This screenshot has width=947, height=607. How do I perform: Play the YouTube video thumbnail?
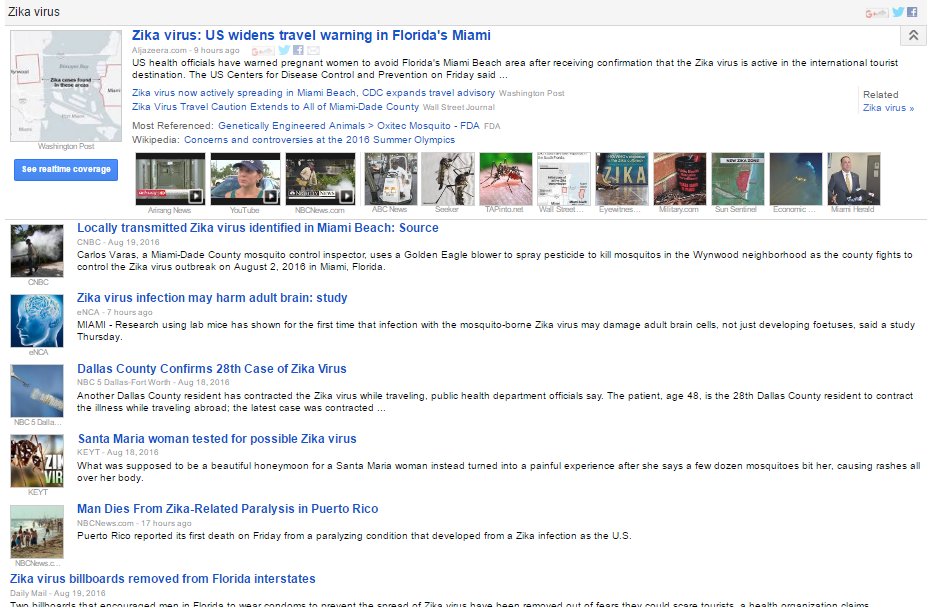245,179
